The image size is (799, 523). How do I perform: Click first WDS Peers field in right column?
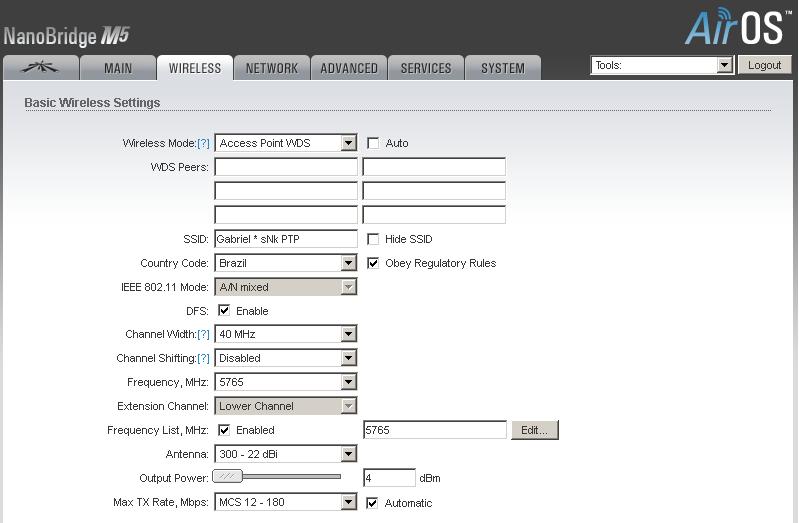point(434,167)
